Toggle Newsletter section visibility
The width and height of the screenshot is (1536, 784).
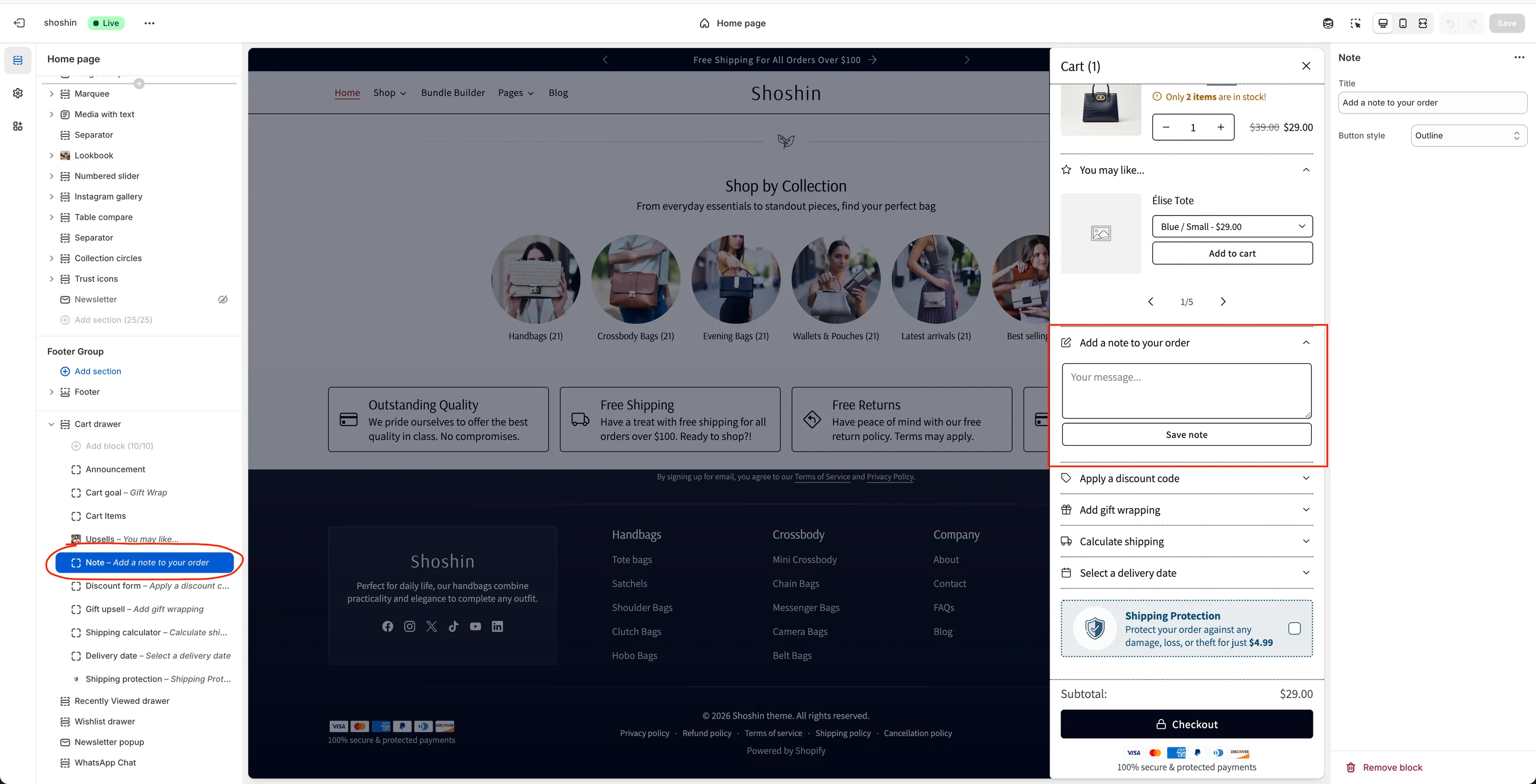click(x=222, y=299)
